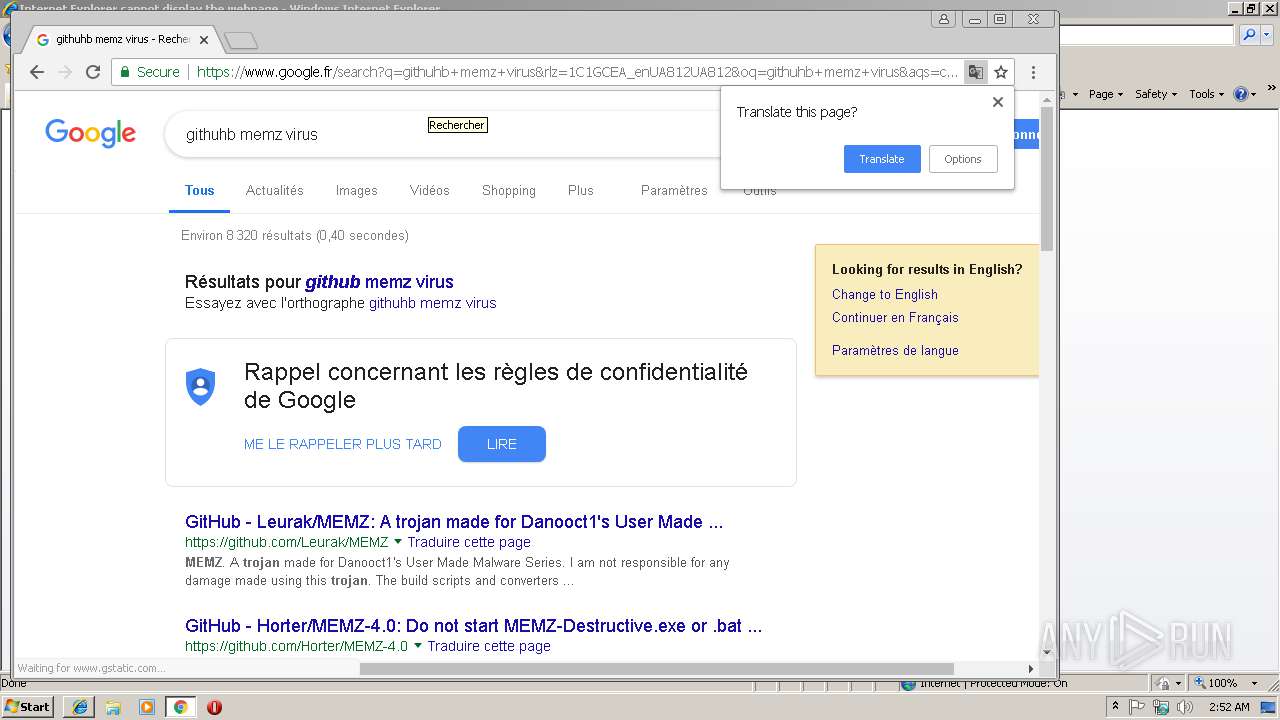
Task: Click the red security icon on taskbar
Action: [214, 707]
